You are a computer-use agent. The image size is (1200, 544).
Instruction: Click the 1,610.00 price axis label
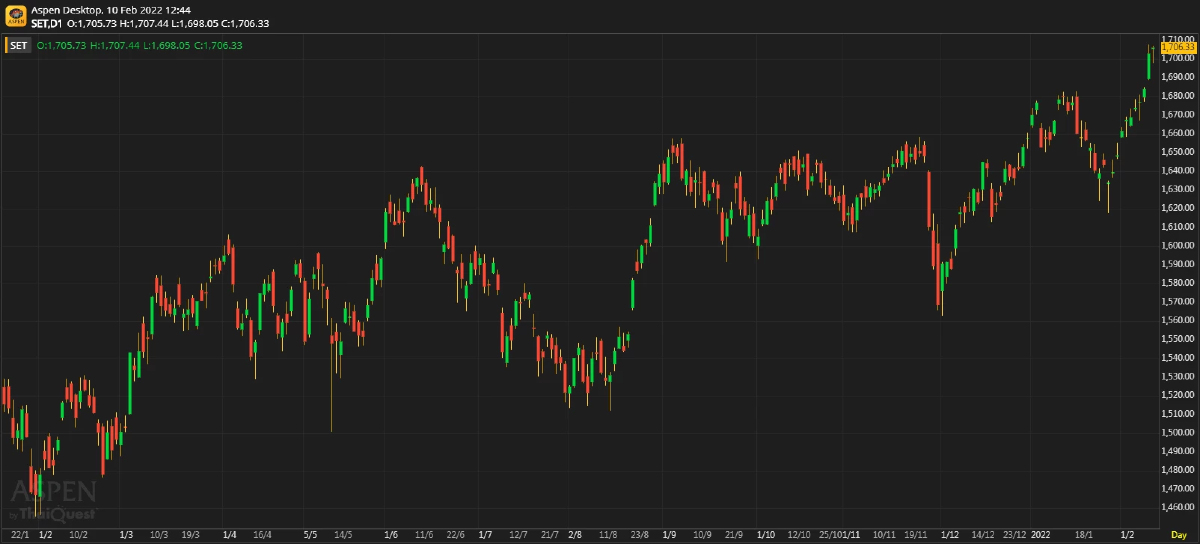pyautogui.click(x=1180, y=226)
